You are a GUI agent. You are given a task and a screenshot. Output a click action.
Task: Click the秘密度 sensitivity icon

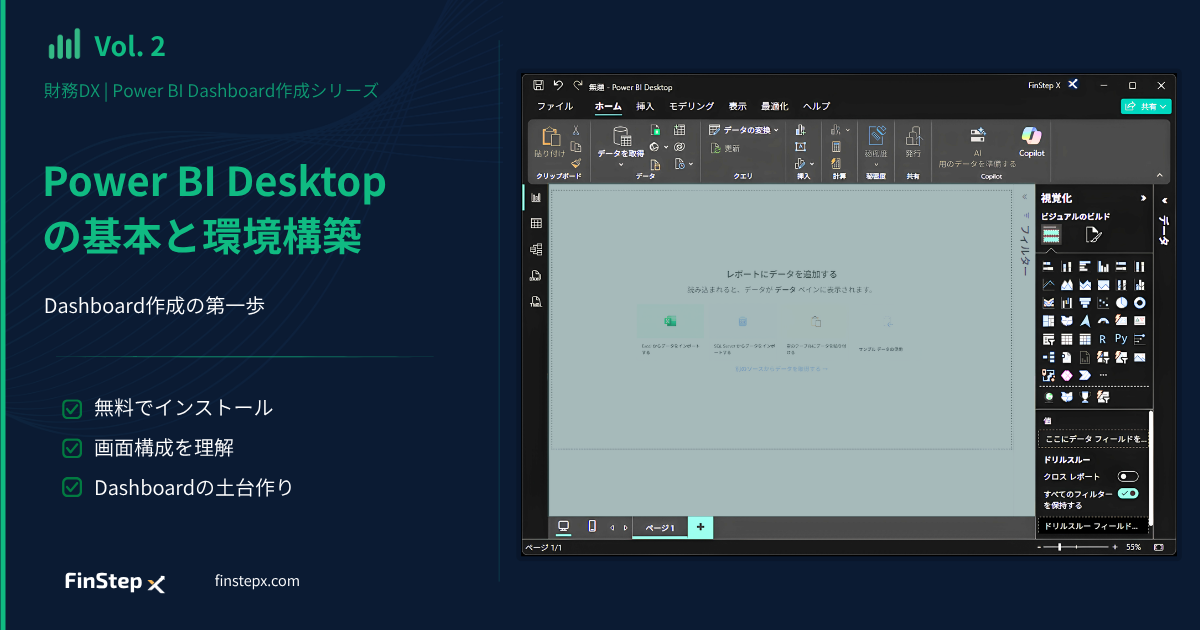pyautogui.click(x=876, y=136)
